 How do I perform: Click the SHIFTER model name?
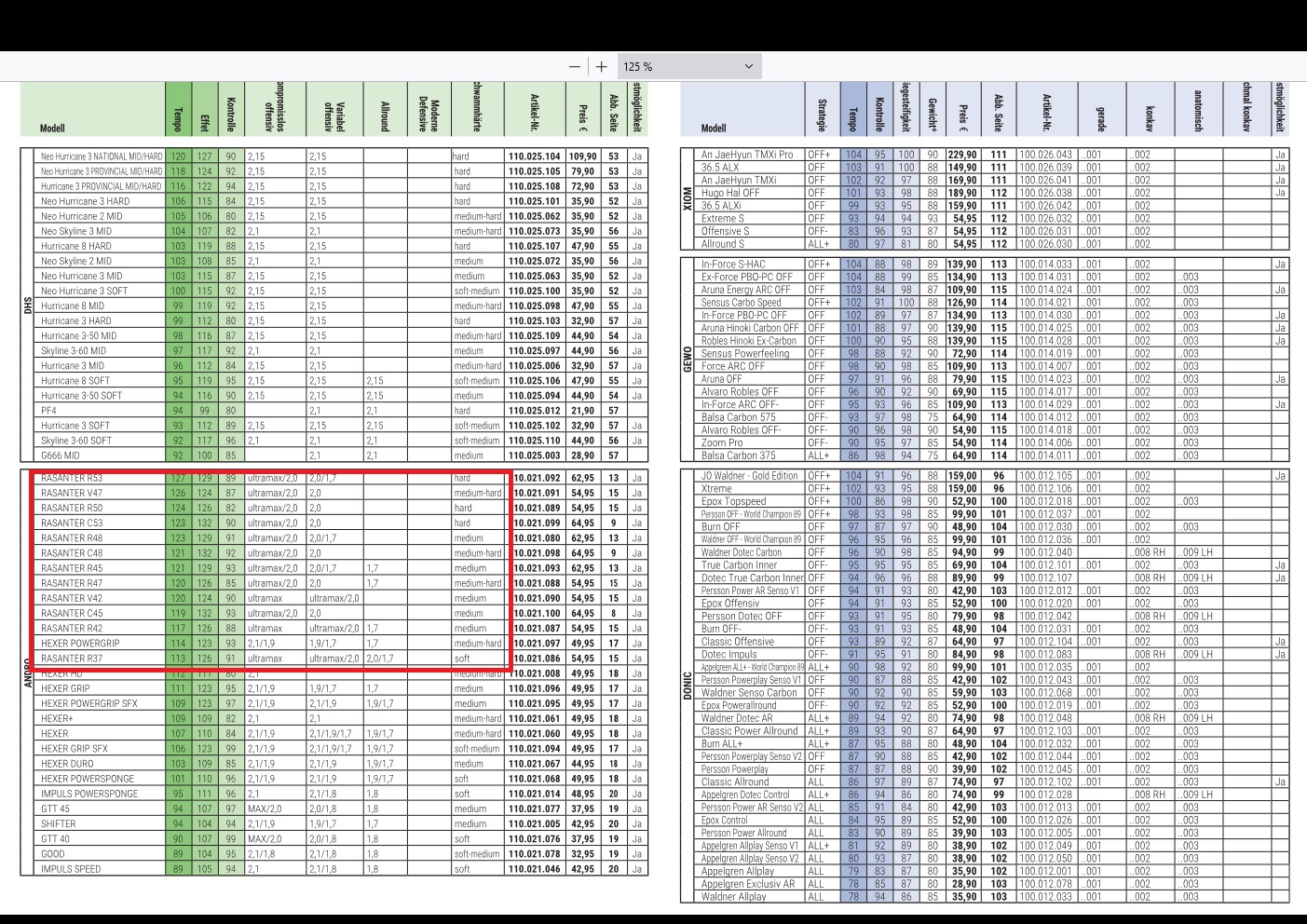click(58, 823)
